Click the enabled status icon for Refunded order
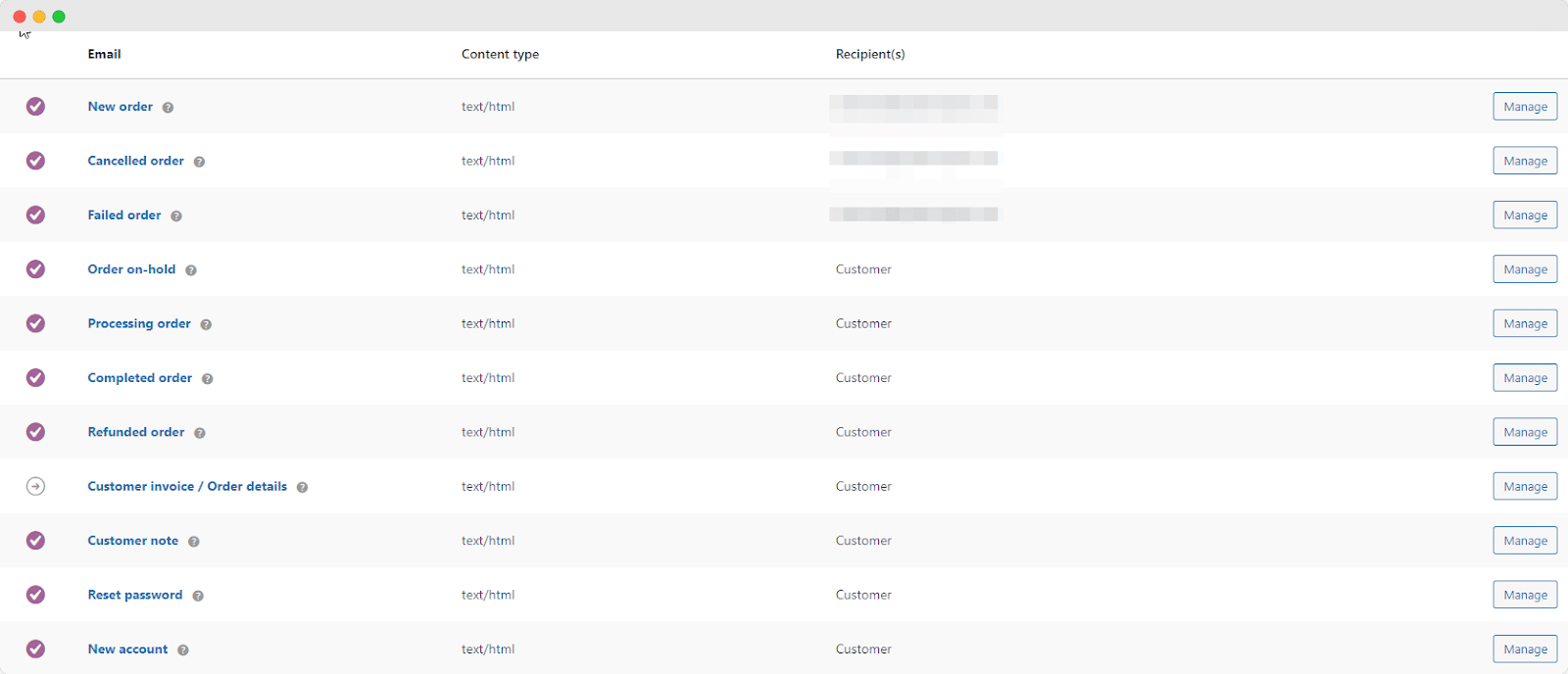1568x674 pixels. pos(35,432)
